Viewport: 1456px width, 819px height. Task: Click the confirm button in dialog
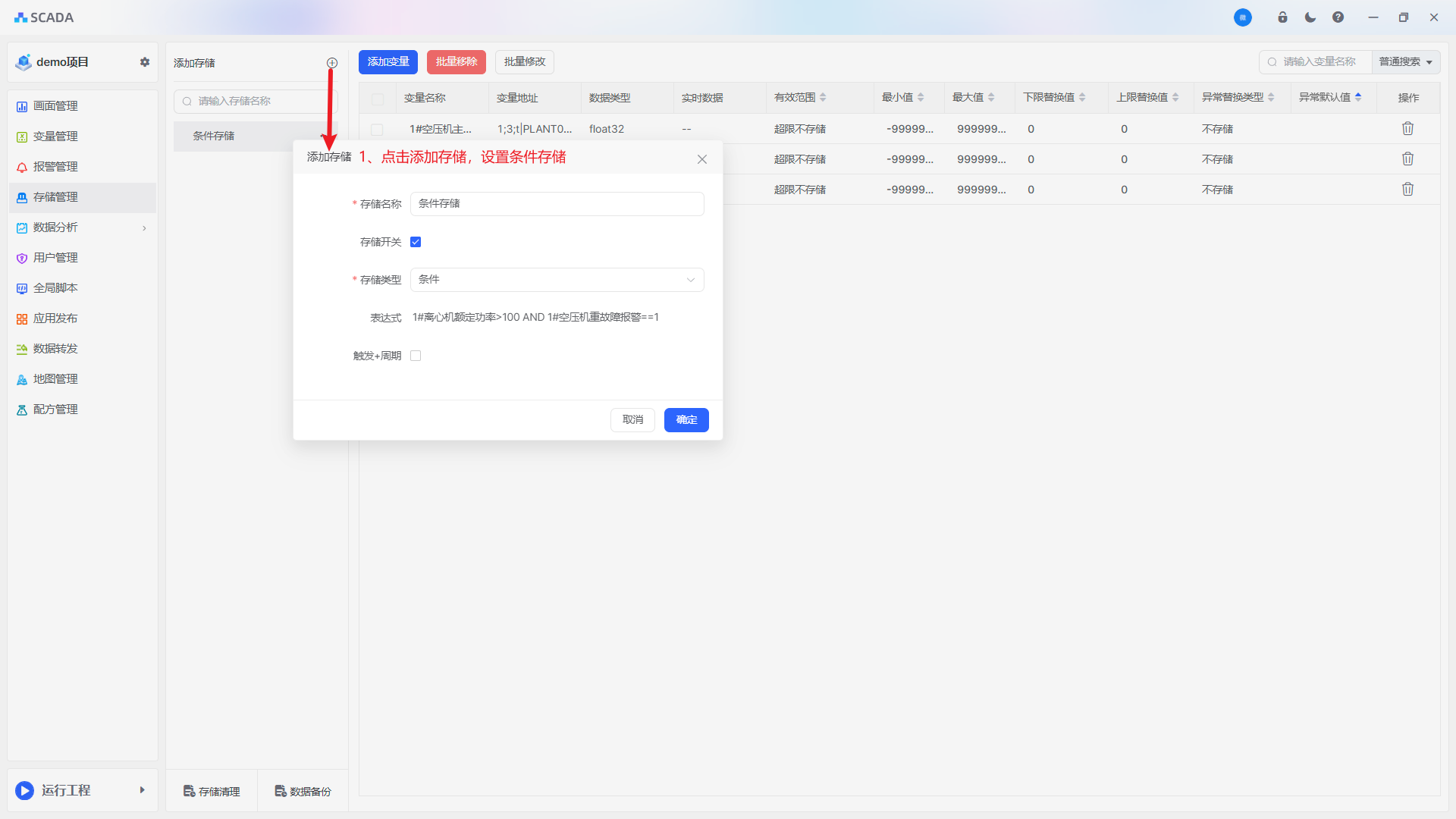tap(686, 420)
